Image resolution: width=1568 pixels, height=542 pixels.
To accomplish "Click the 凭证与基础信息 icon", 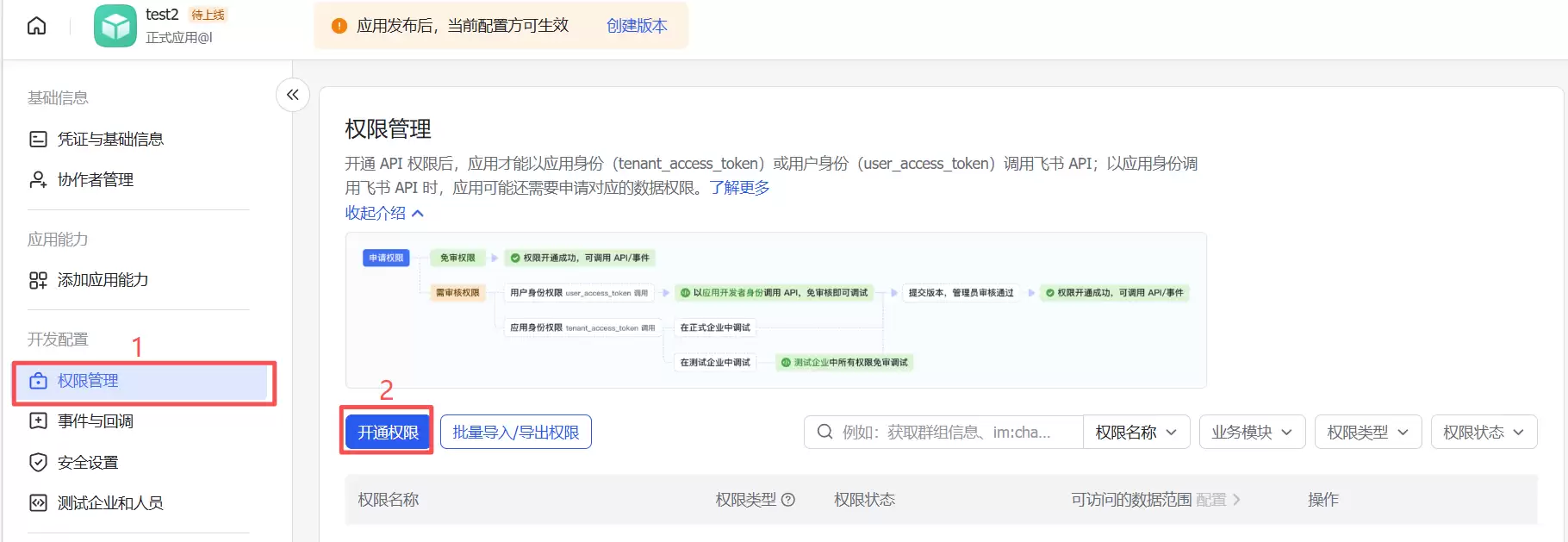I will [38, 139].
